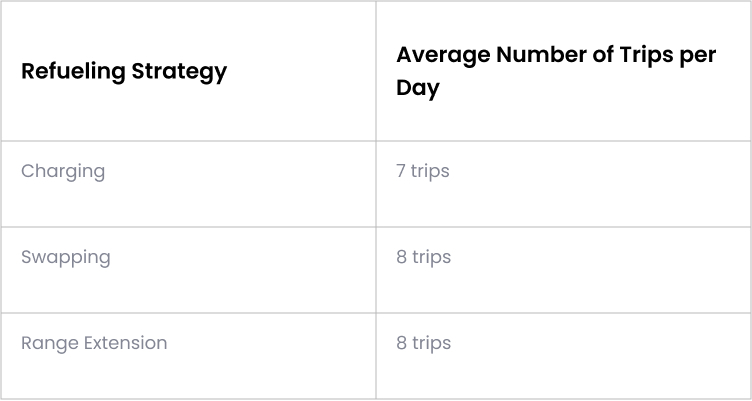Select the 8 trips value for Swapping
The height and width of the screenshot is (401, 752).
423,257
